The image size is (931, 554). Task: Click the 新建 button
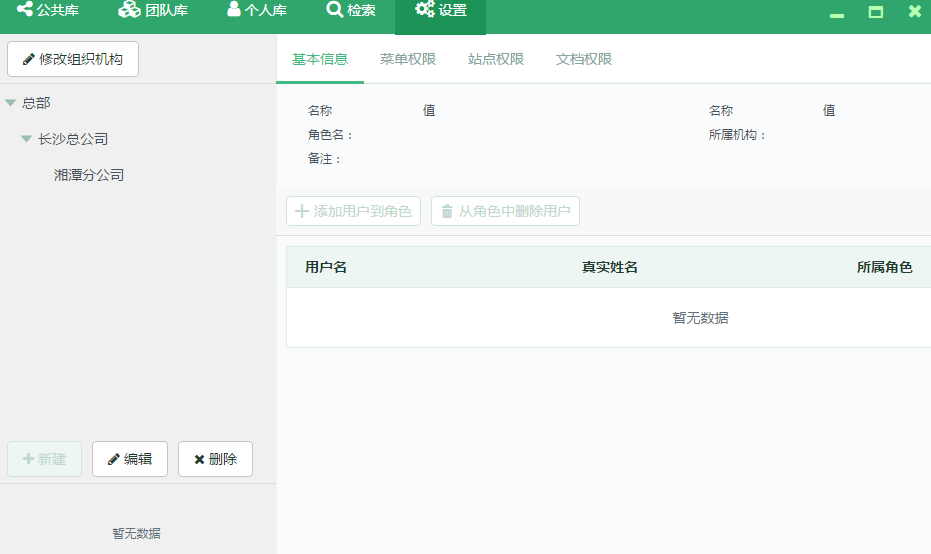44,459
